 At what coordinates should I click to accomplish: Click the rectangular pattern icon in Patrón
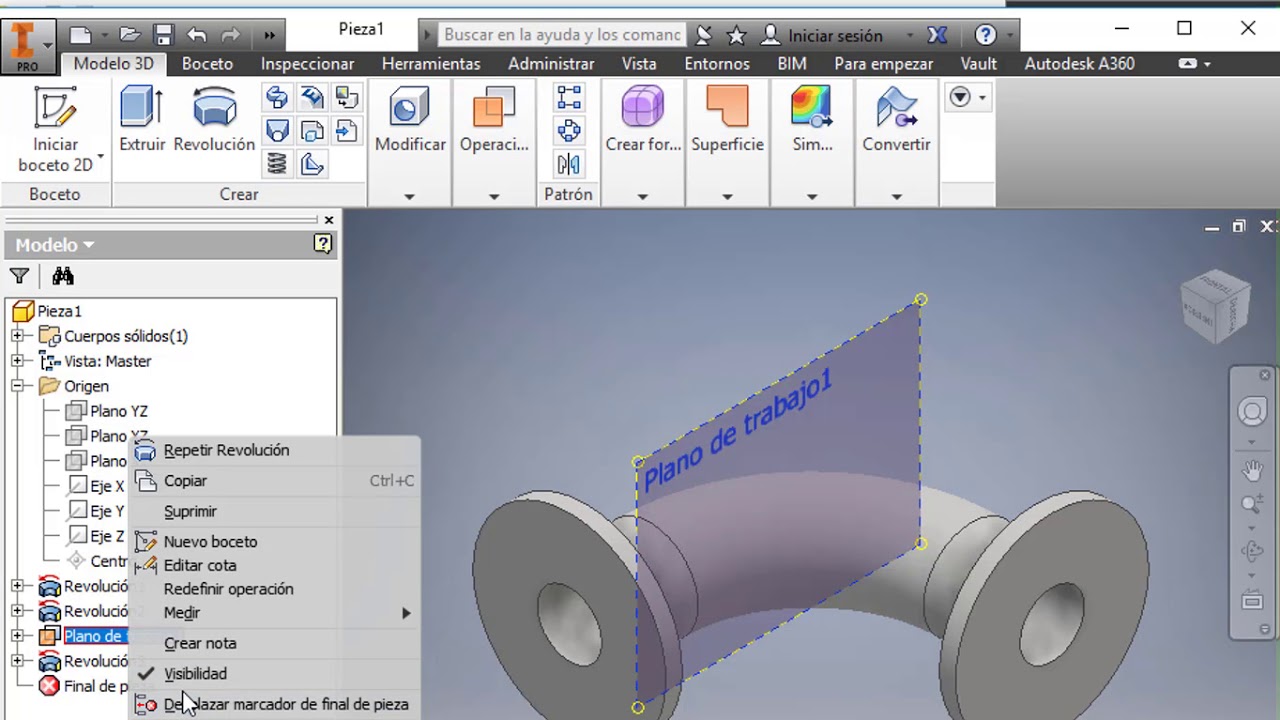[x=569, y=97]
